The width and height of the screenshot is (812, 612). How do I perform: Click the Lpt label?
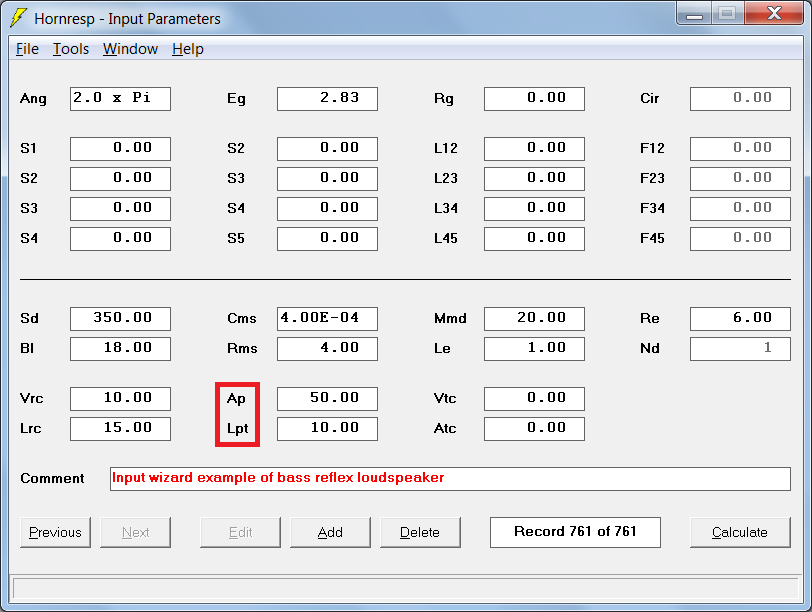[x=238, y=429]
